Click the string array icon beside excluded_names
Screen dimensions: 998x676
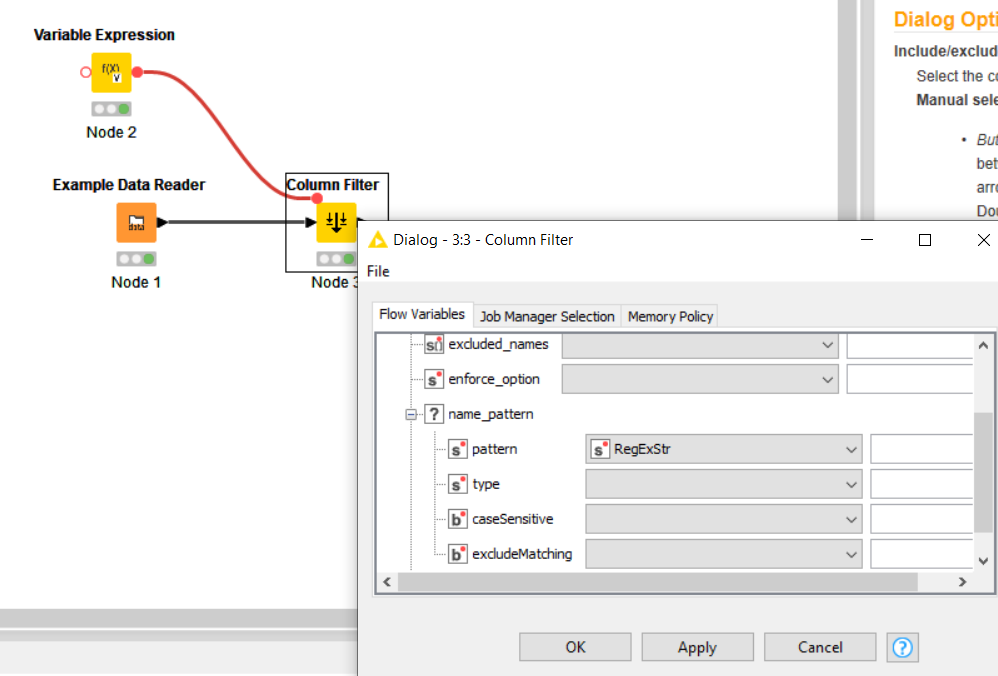click(434, 345)
